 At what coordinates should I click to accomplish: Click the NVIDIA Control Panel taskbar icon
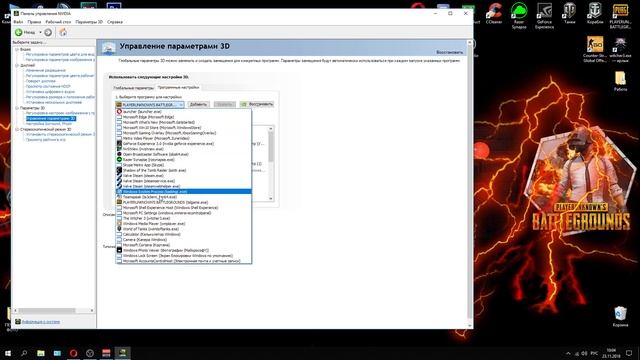click(x=122, y=353)
